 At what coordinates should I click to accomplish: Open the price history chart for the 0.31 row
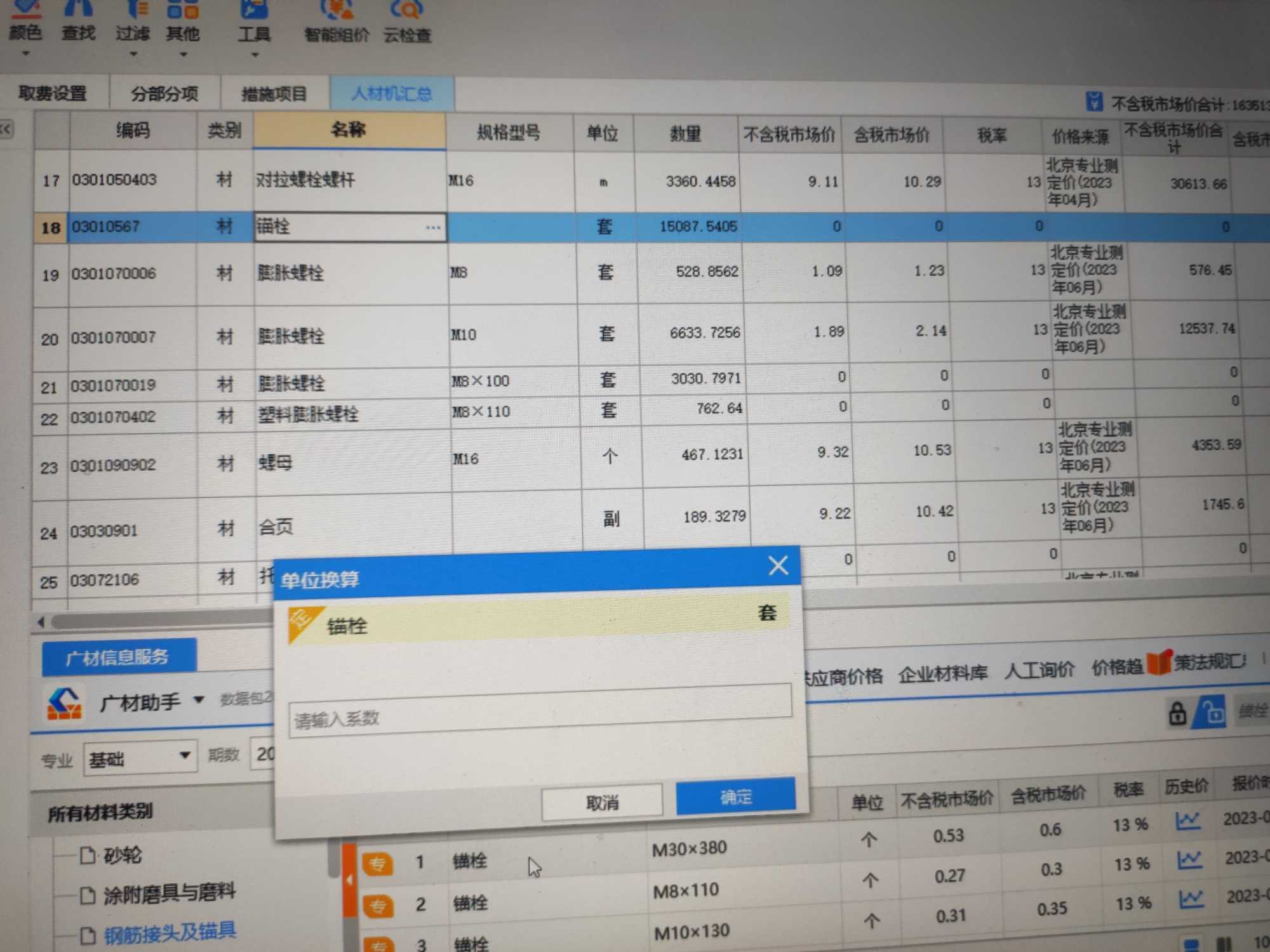coord(1191,899)
